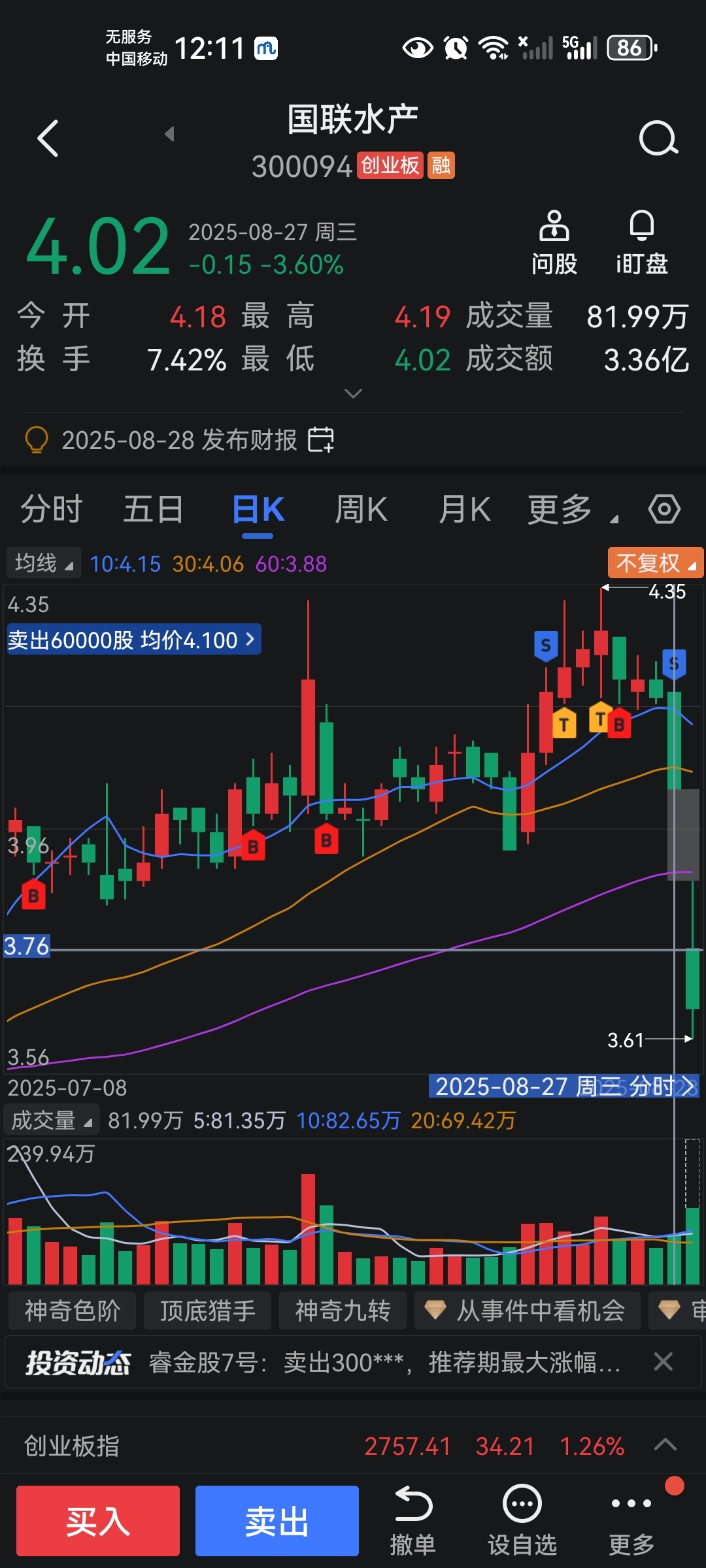Select the 神奇色阶 indicator button
This screenshot has width=706, height=1568.
click(x=72, y=1311)
